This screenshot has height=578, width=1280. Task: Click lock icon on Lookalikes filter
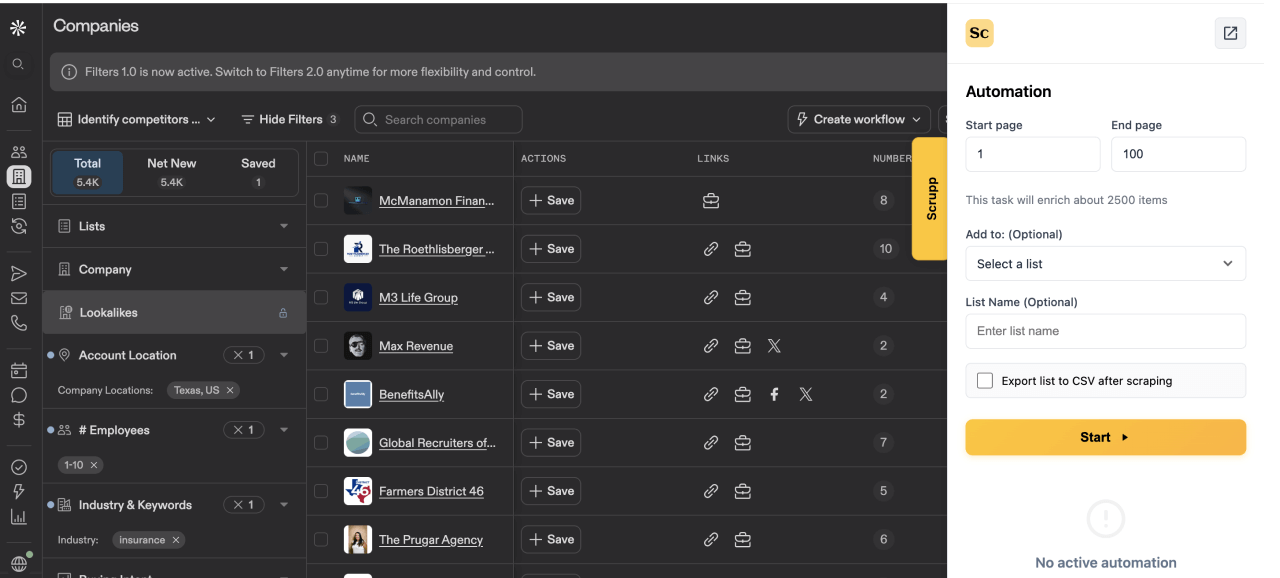[x=283, y=313]
